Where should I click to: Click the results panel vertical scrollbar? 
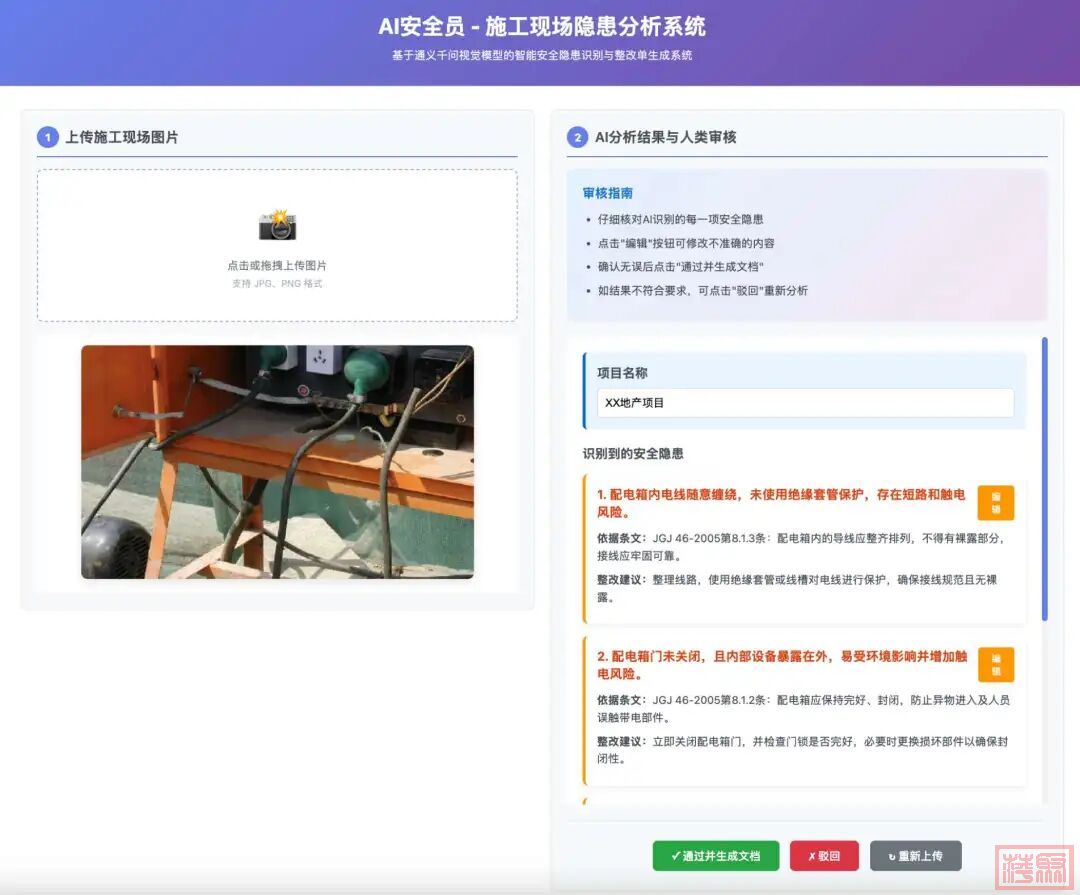click(x=1044, y=480)
